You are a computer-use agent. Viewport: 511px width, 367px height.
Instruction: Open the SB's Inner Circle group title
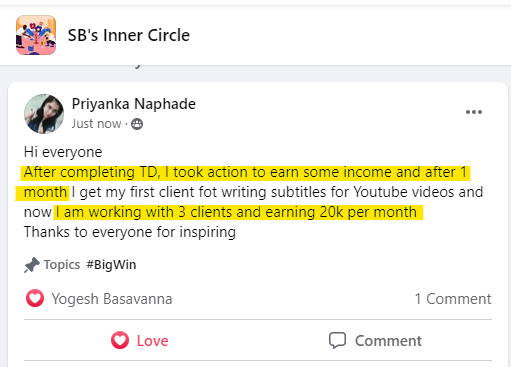129,35
